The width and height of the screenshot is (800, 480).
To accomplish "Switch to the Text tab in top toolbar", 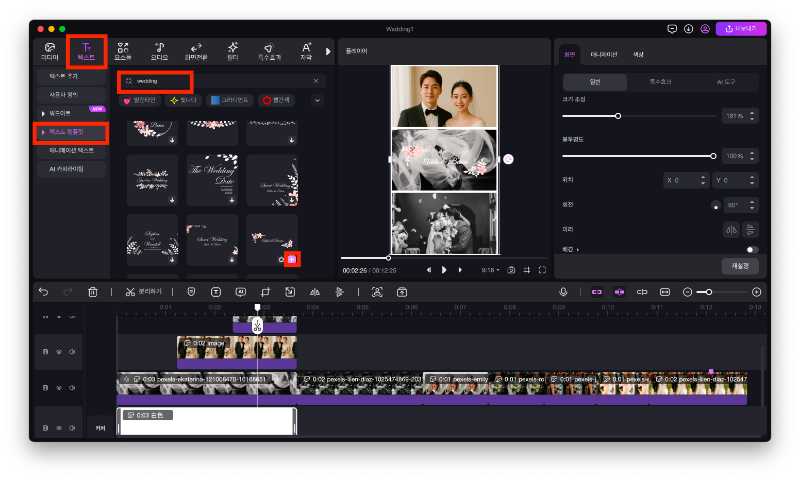I will [x=86, y=50].
